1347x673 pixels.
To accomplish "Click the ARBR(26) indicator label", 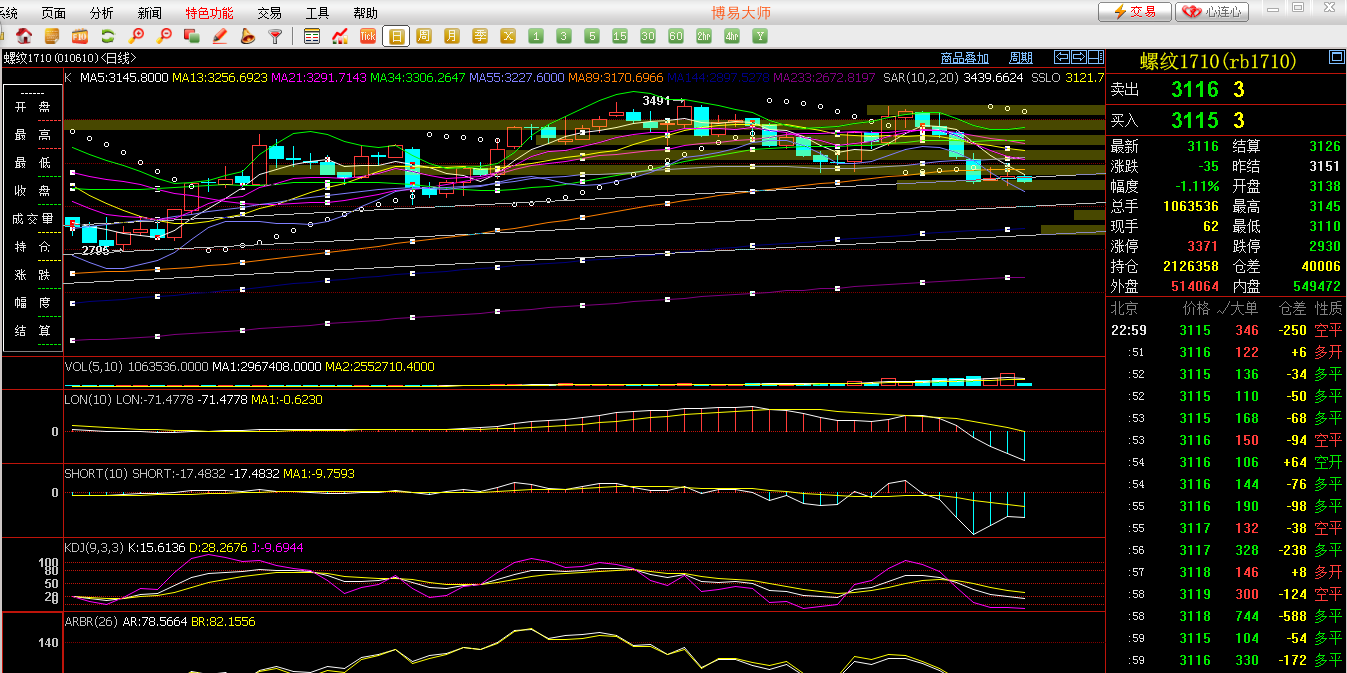I will 92,622.
